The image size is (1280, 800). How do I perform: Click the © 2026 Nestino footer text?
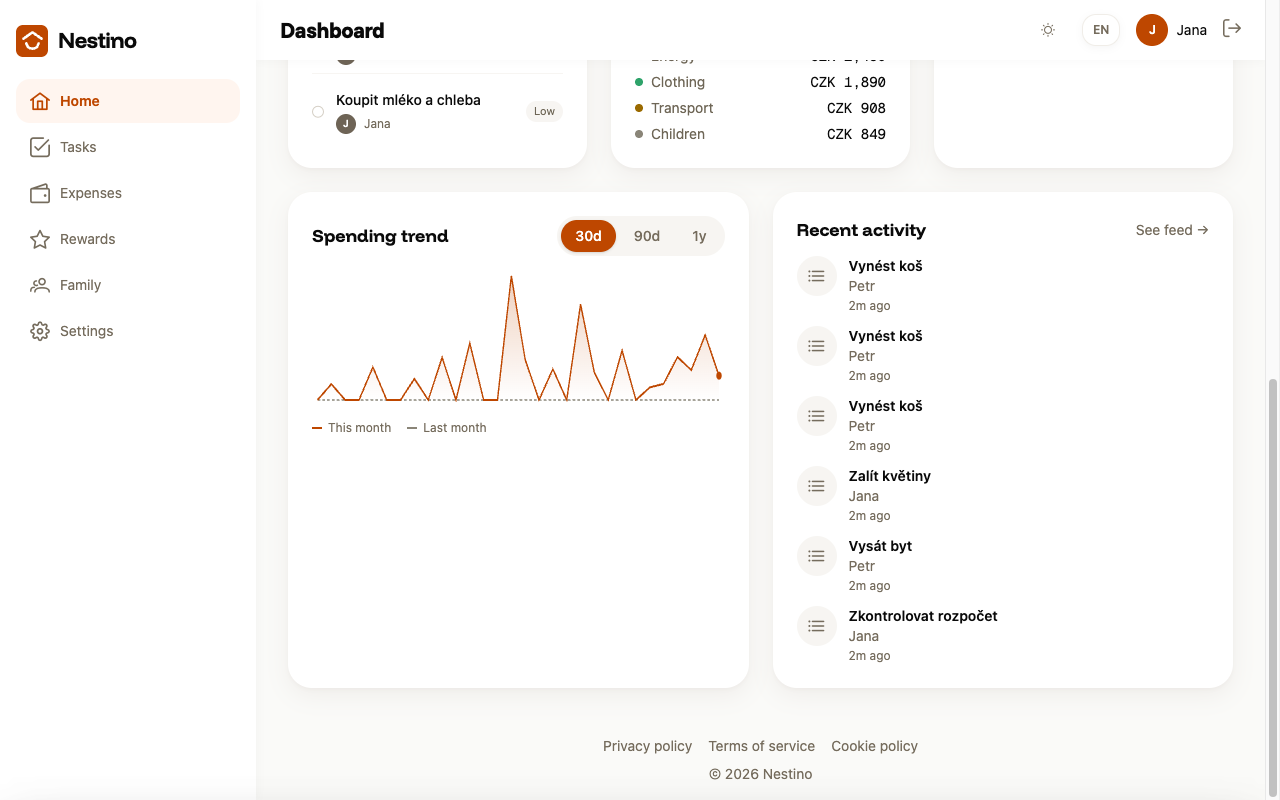[761, 774]
